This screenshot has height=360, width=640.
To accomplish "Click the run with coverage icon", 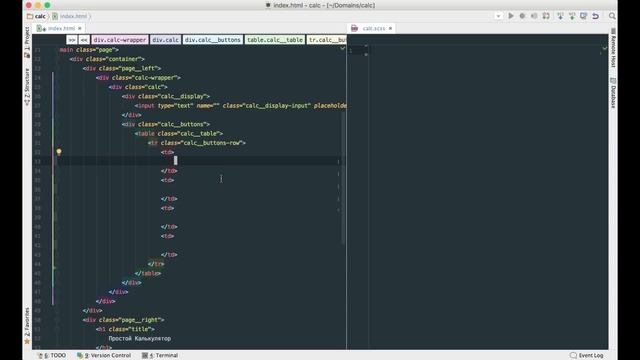I will click(x=534, y=16).
